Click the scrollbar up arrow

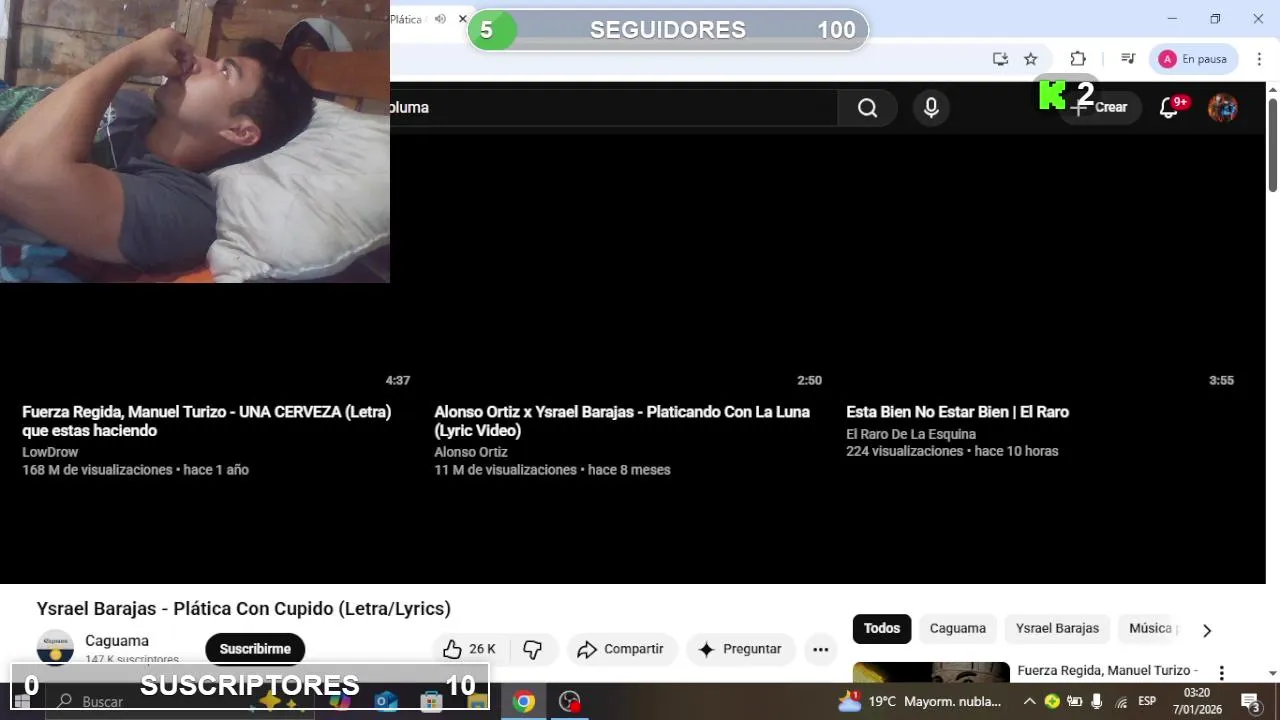click(1273, 89)
